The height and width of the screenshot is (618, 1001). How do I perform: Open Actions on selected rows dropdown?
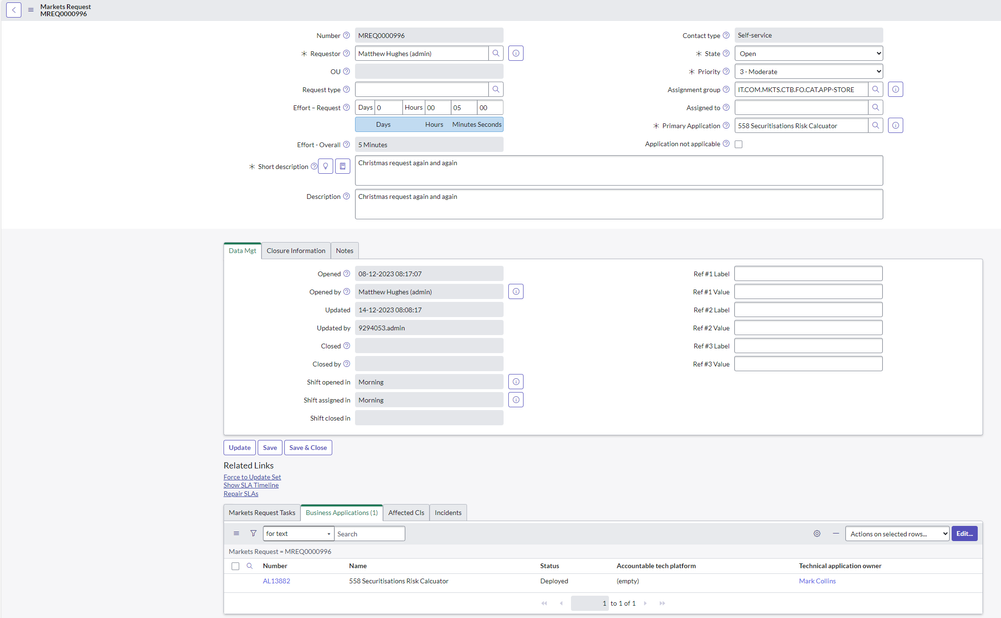[x=897, y=534]
